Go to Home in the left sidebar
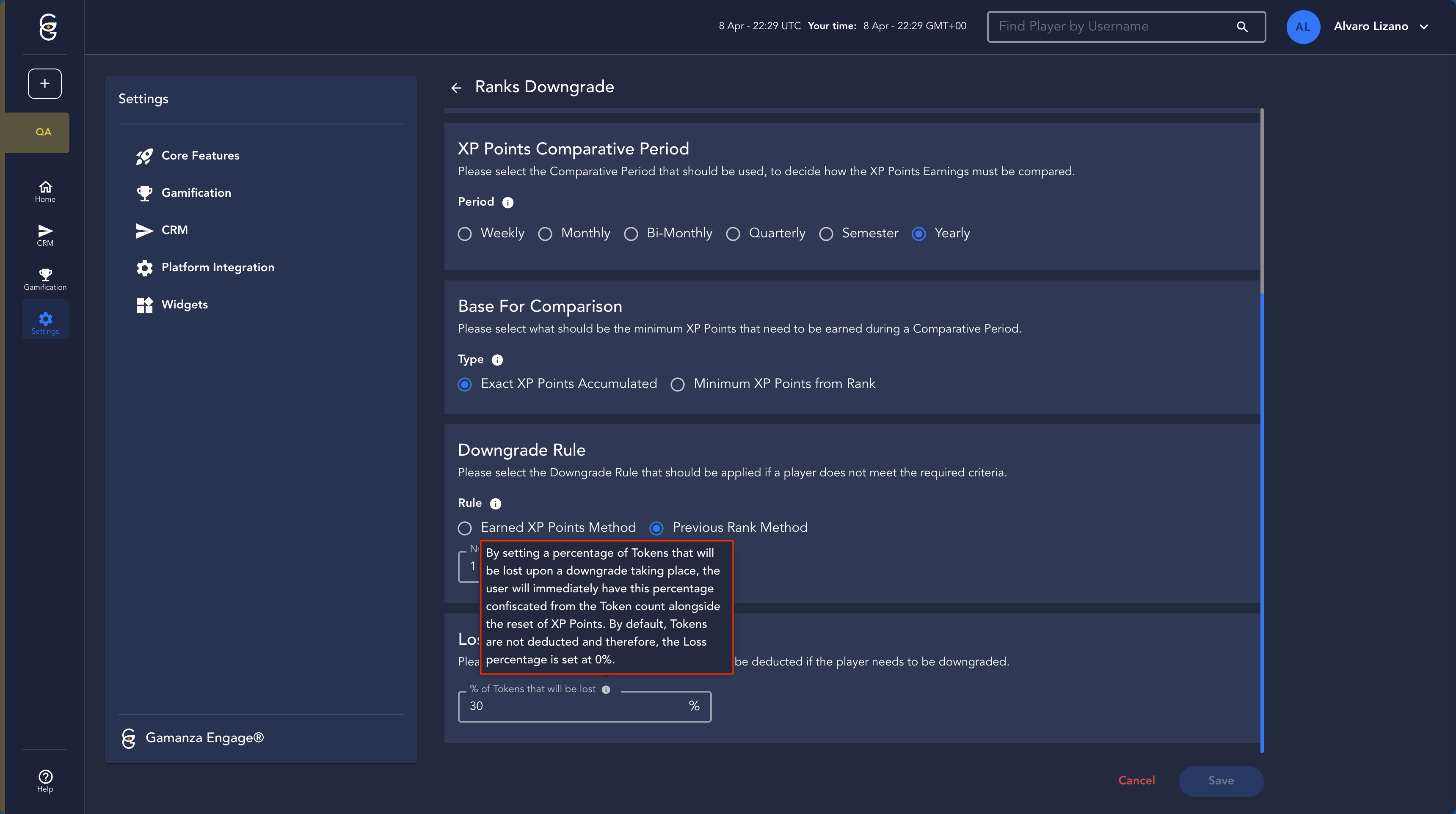 click(45, 192)
